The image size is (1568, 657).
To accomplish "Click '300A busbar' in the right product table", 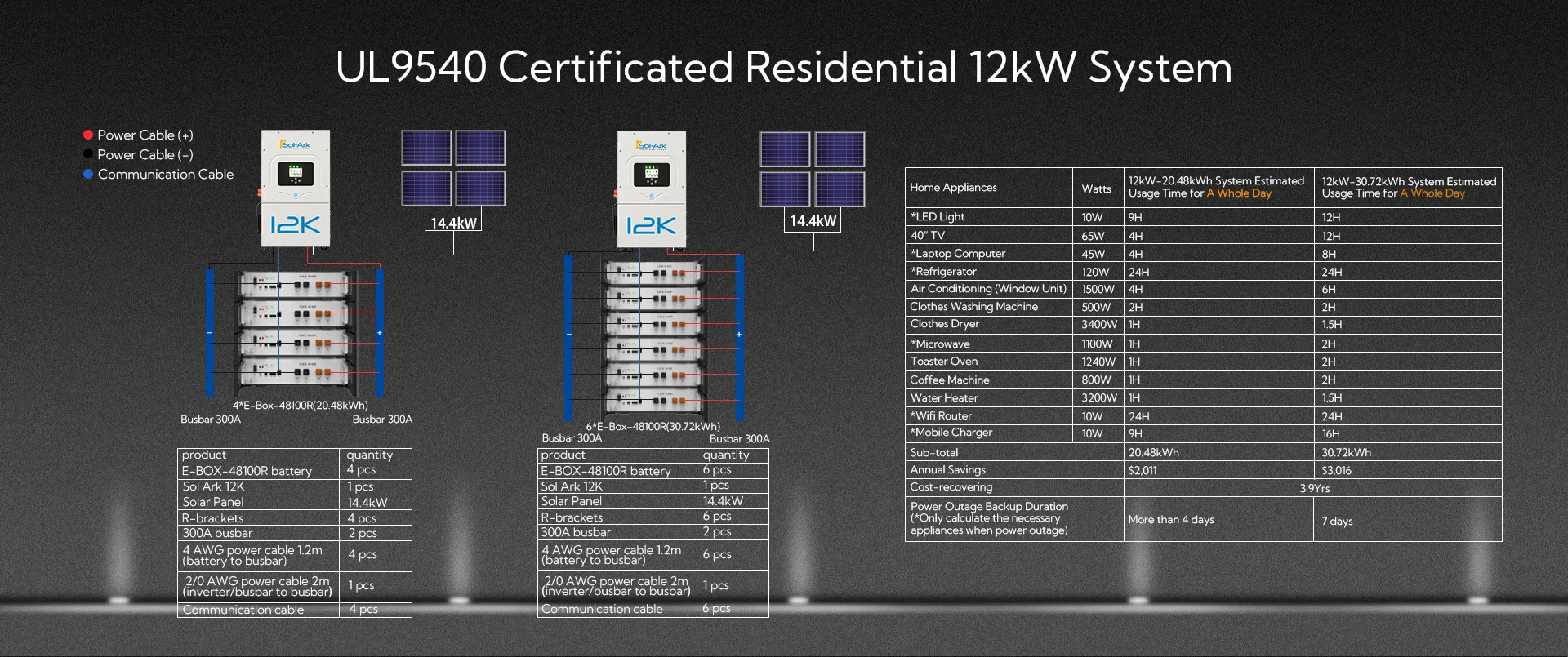I will point(576,532).
